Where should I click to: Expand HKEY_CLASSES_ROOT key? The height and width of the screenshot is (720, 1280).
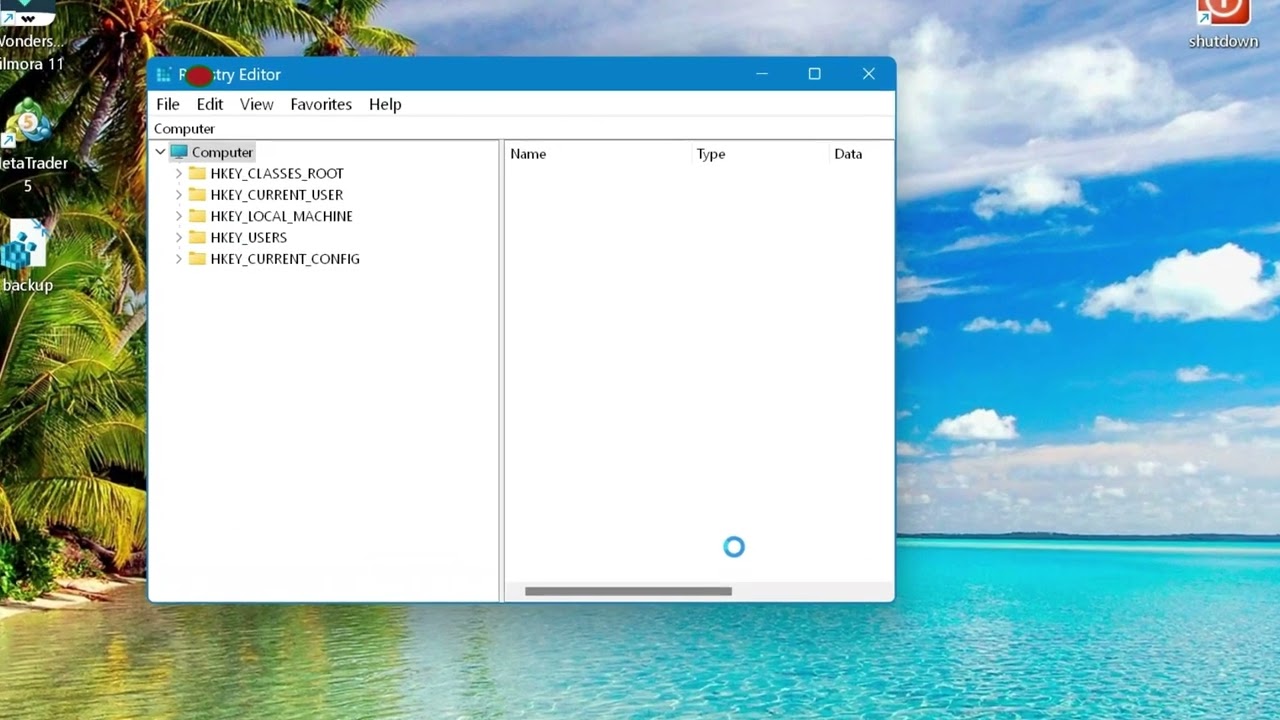179,173
